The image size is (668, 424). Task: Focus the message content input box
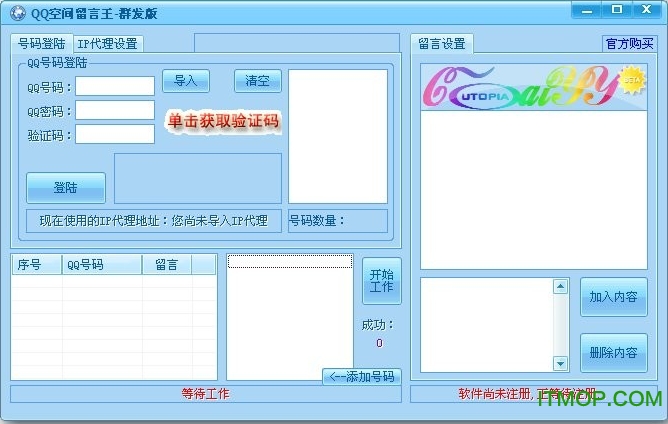[x=487, y=325]
